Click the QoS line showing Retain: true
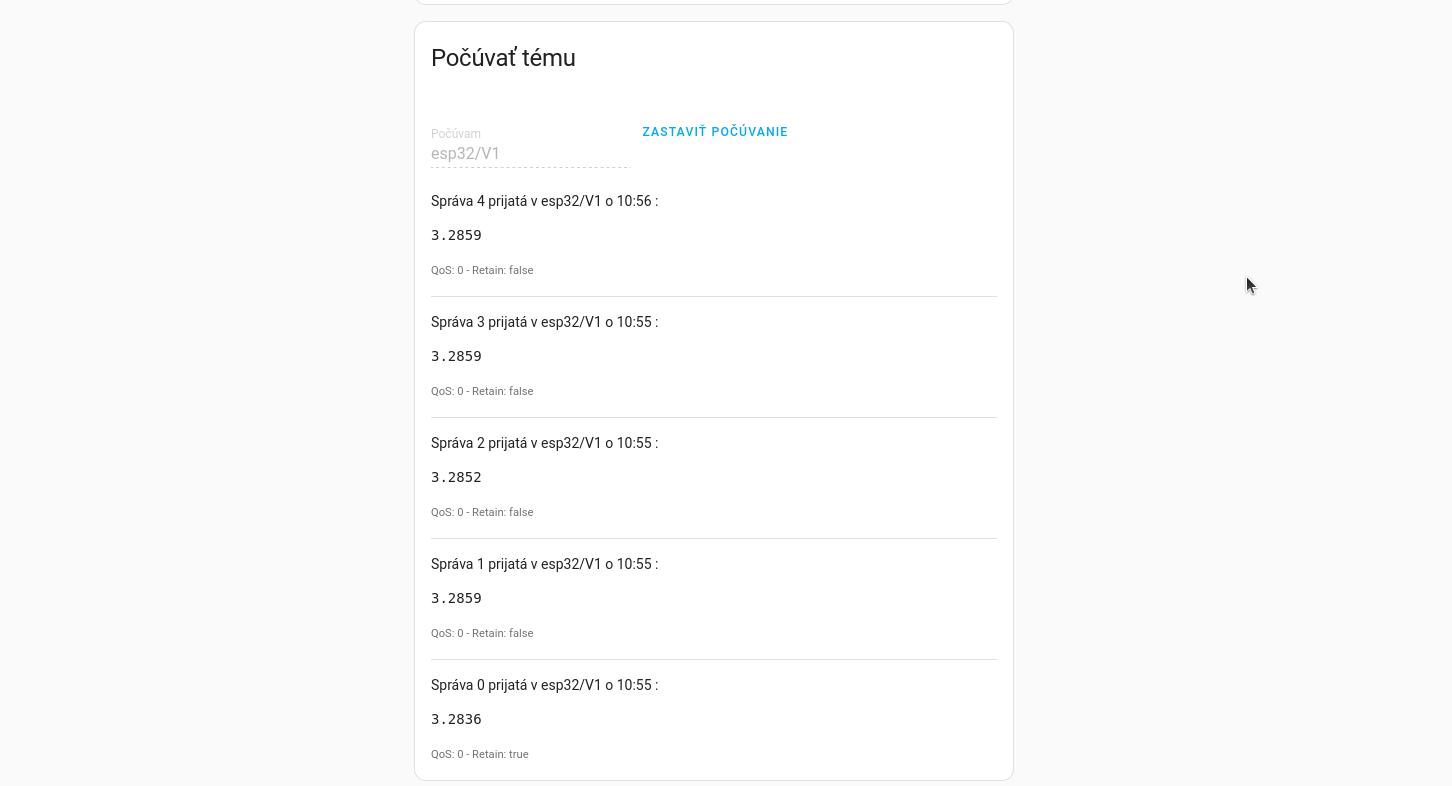Screen dimensions: 1452x786 tap(480, 754)
